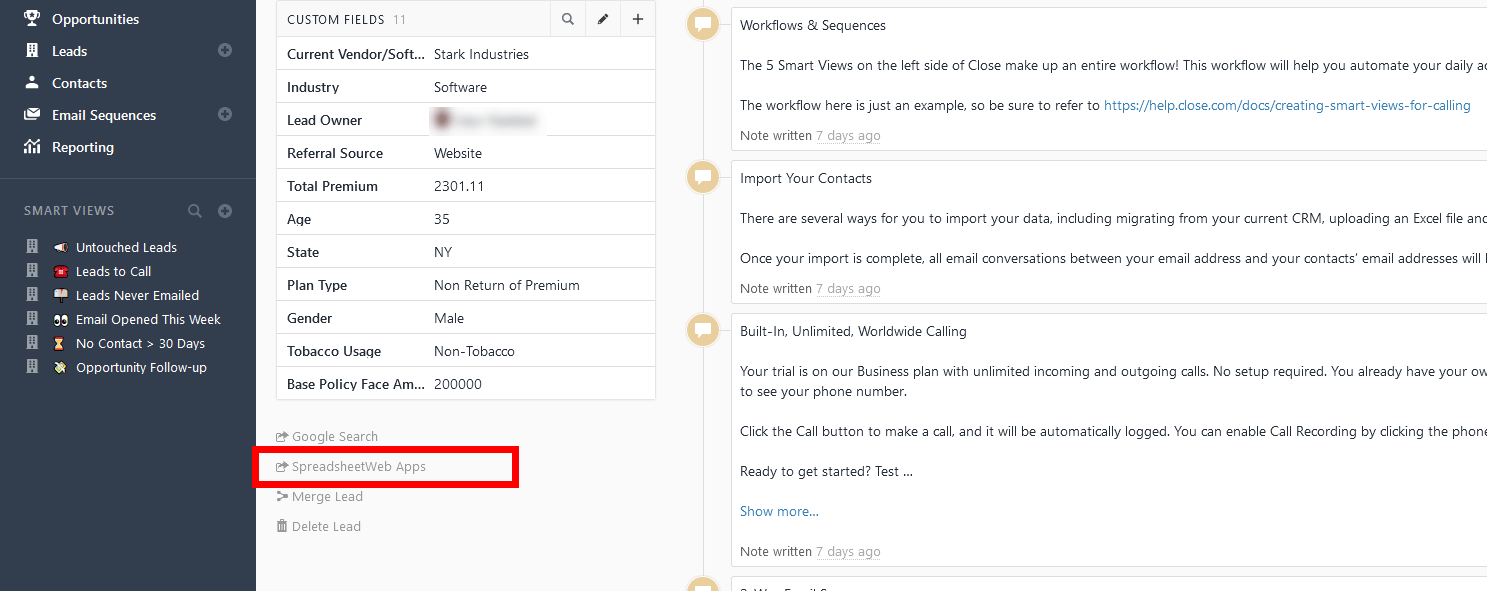This screenshot has height=591, width=1487.
Task: Click the Merge Lead link
Action: click(x=327, y=497)
